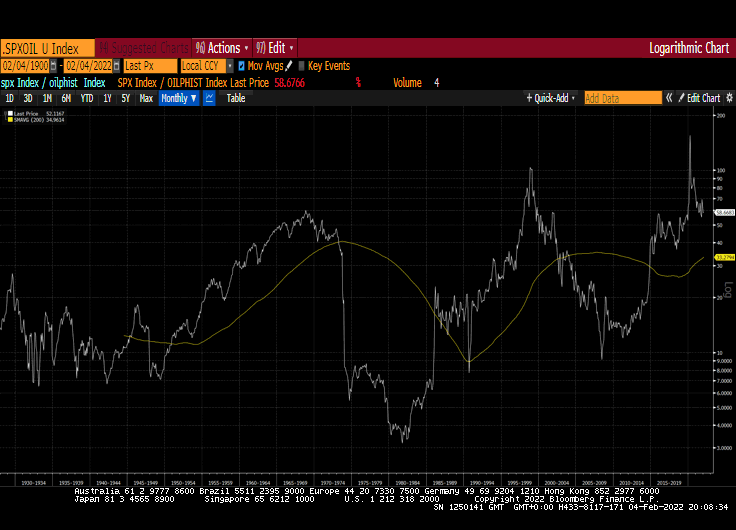736x530 pixels.
Task: Select the Max time range
Action: [146, 98]
